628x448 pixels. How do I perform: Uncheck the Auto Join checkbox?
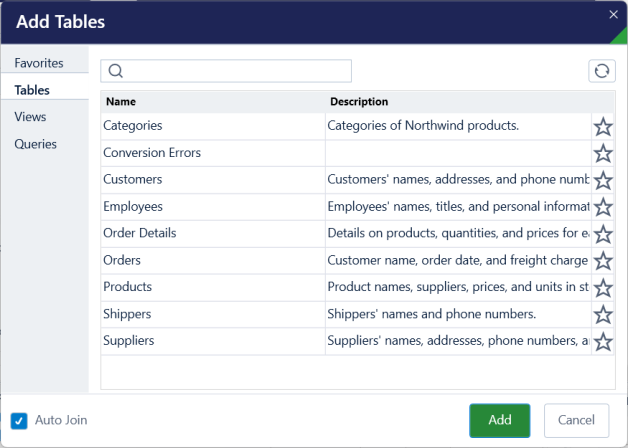coord(19,421)
